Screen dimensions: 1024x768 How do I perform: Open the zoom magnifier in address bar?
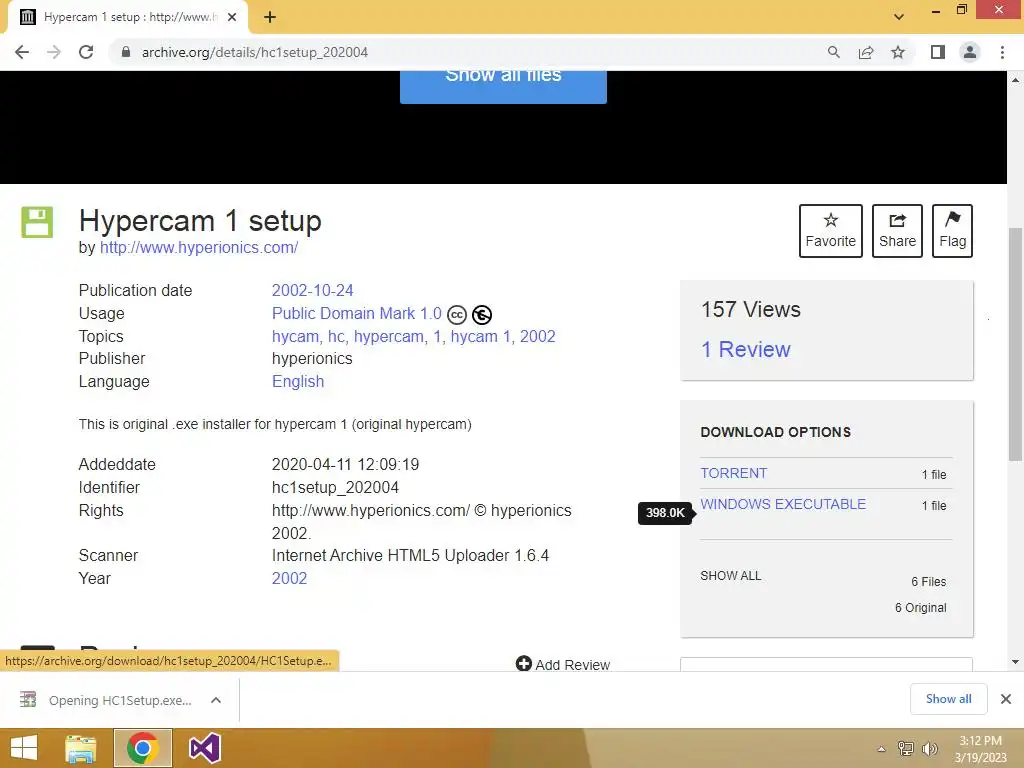tap(833, 52)
